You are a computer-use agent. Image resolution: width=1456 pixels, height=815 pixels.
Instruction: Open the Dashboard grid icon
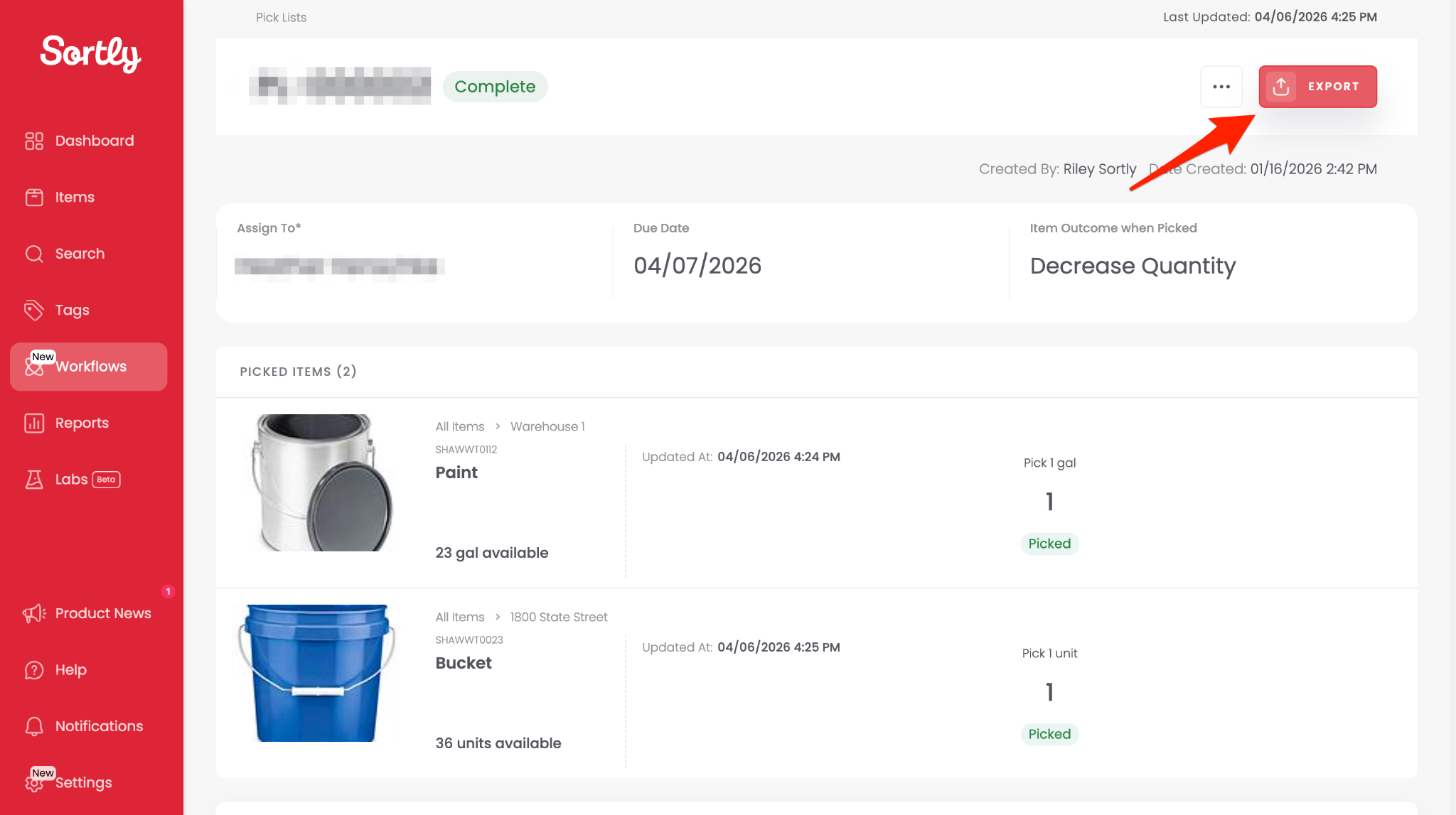coord(34,141)
